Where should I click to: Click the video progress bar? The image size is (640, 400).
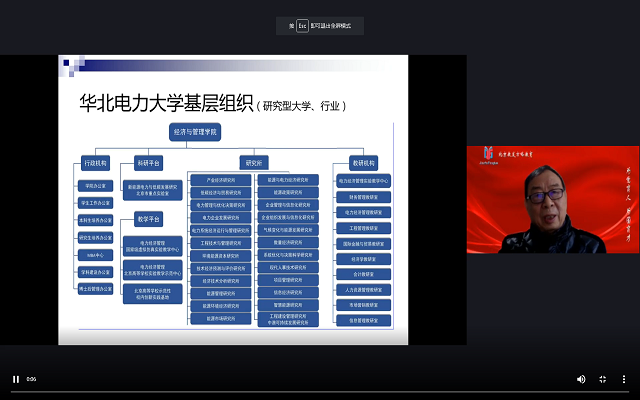point(320,391)
